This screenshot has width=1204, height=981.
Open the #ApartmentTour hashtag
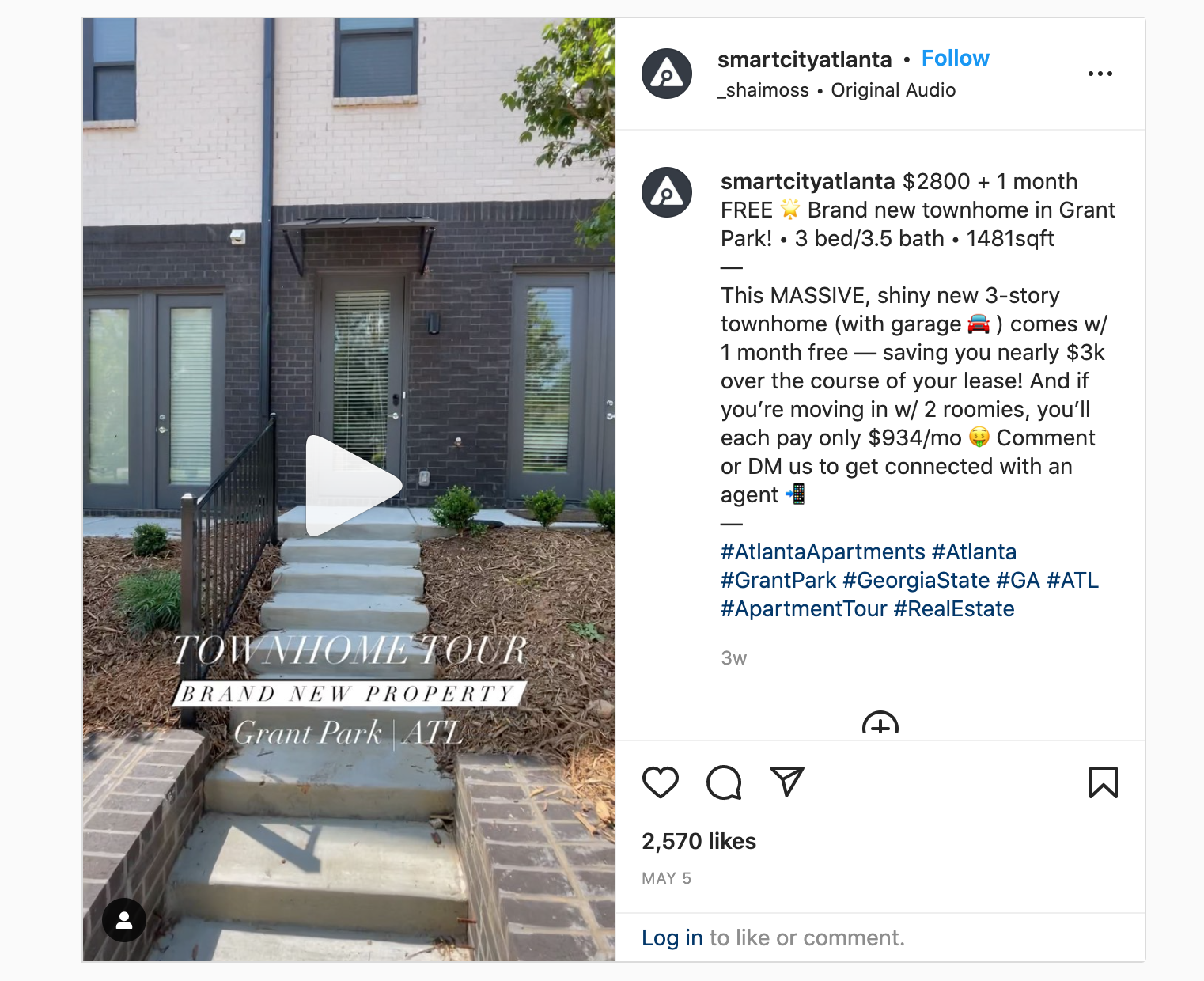tap(804, 608)
